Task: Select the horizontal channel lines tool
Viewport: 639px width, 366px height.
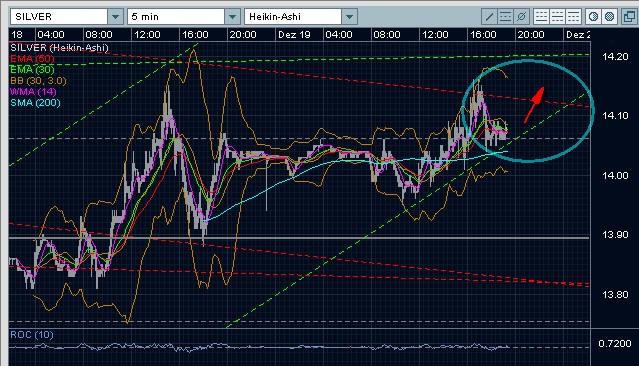Action: (505, 17)
